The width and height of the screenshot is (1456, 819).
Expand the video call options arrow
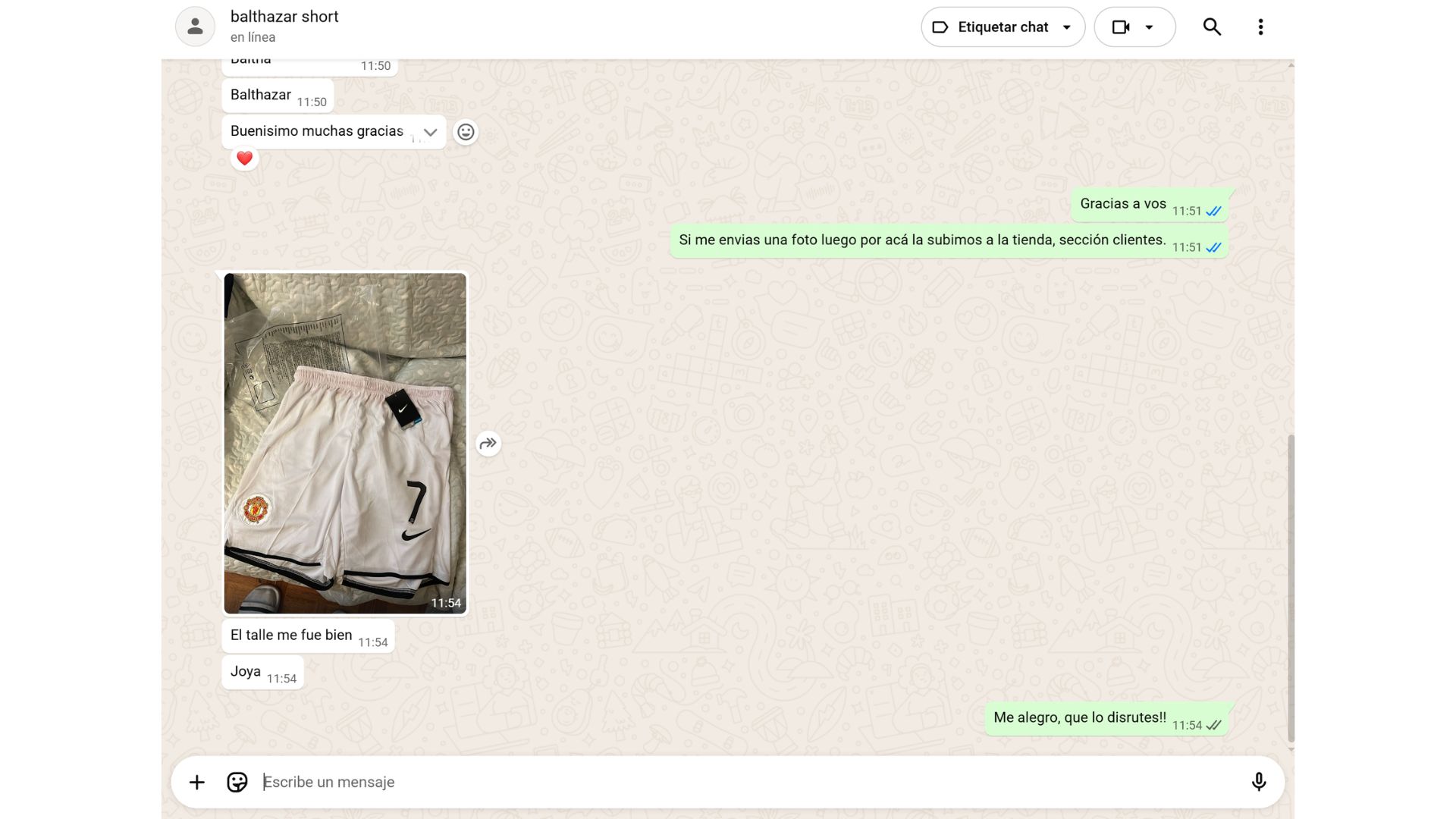(1150, 27)
